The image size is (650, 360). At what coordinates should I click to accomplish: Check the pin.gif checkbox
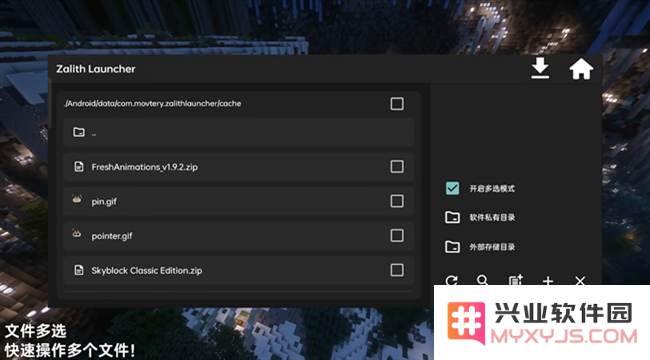[397, 201]
